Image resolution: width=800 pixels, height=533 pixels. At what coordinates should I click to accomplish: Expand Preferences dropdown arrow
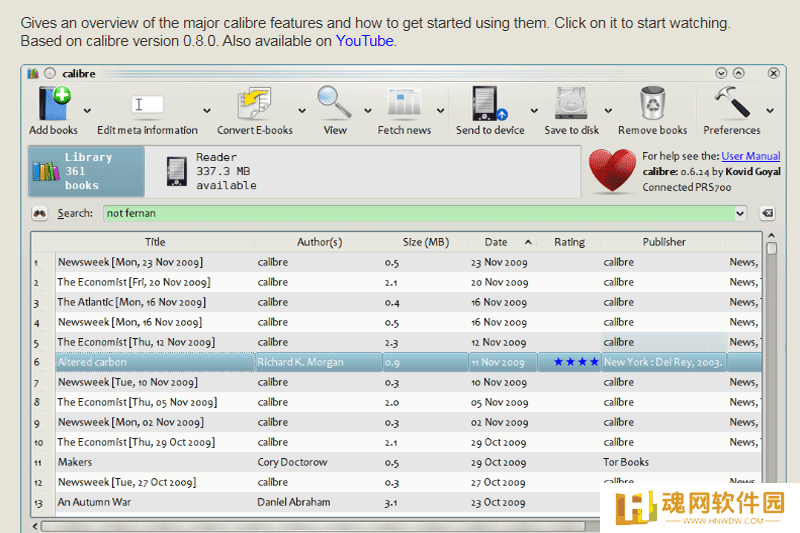770,111
